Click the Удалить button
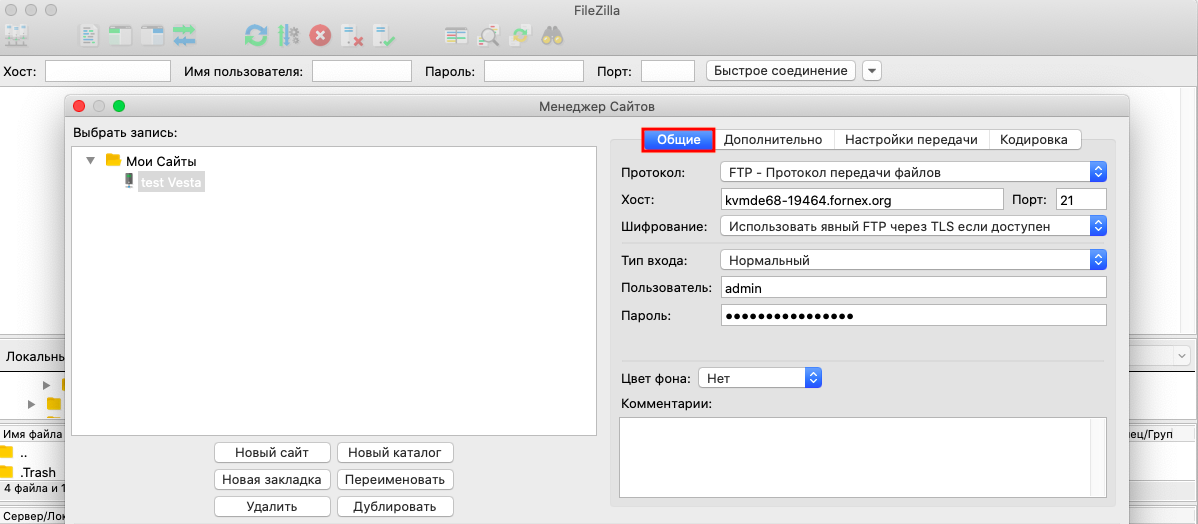The height and width of the screenshot is (524, 1198). coord(272,506)
